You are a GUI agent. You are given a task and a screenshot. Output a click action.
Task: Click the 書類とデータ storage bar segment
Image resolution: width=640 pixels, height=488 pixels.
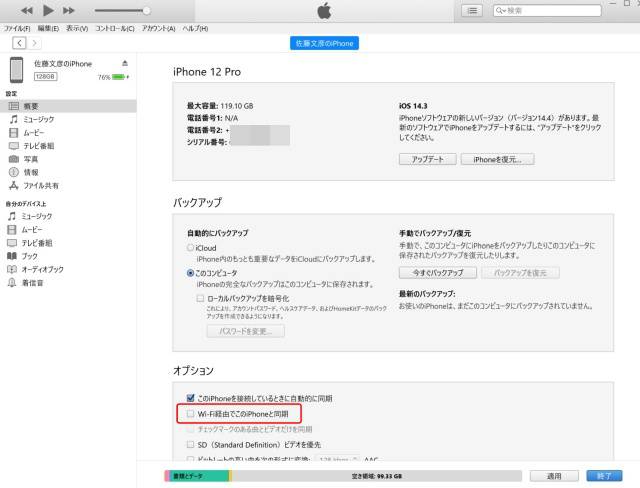(x=199, y=476)
